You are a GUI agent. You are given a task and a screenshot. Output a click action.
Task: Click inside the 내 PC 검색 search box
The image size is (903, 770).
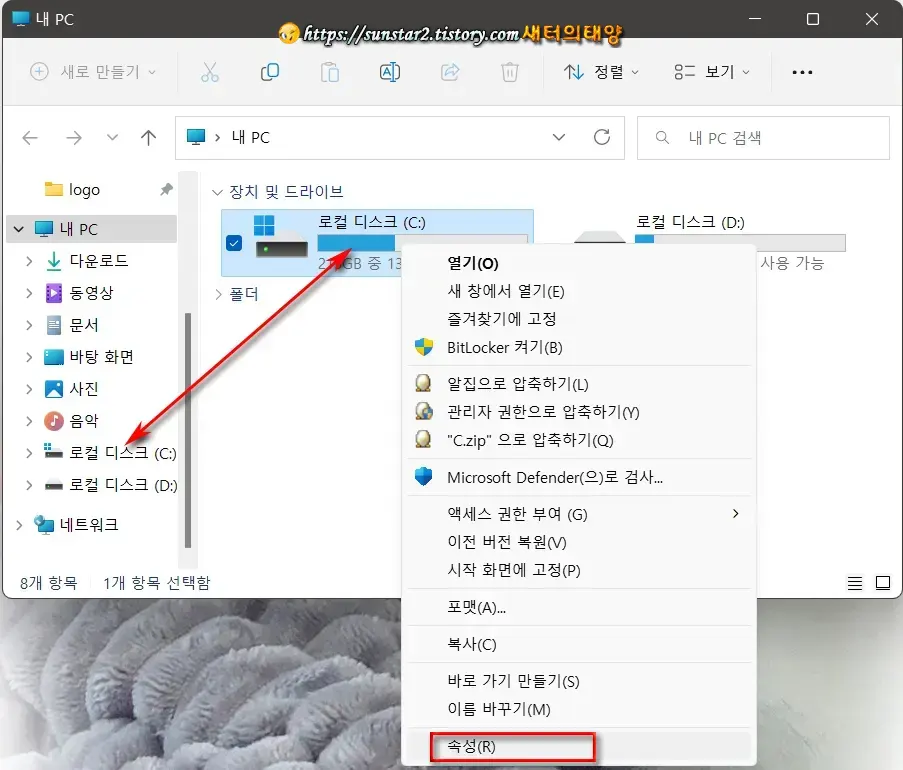[x=763, y=138]
